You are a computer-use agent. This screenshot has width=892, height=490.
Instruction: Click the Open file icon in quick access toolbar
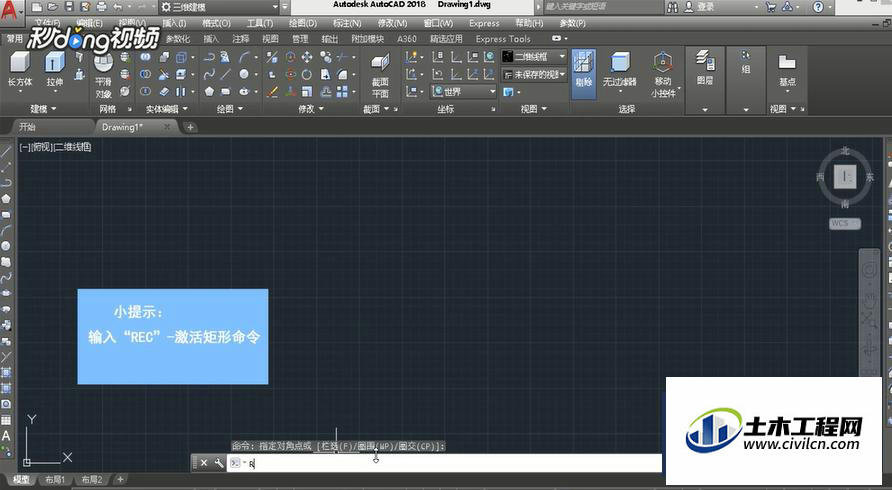53,7
